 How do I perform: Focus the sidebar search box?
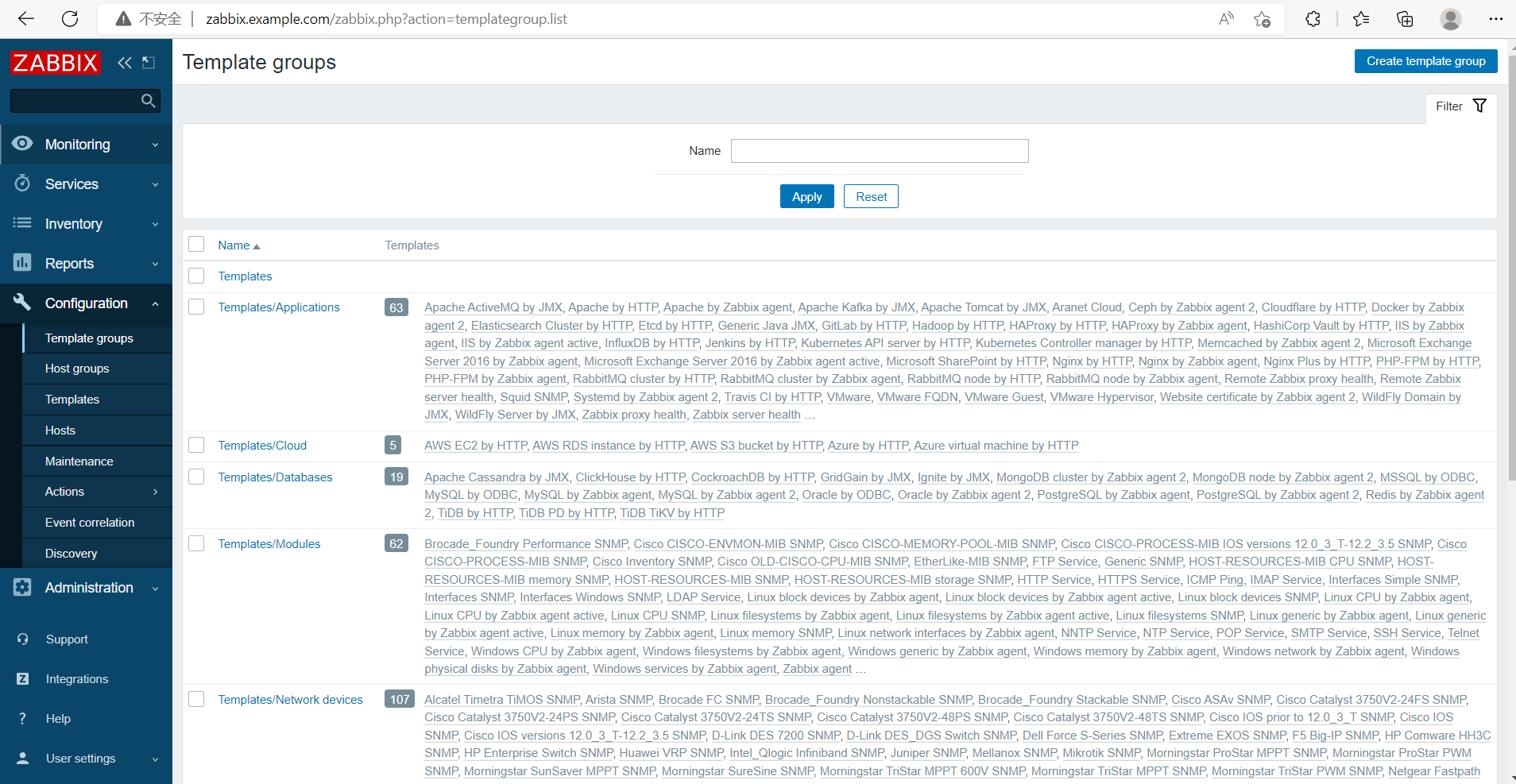[x=85, y=101]
